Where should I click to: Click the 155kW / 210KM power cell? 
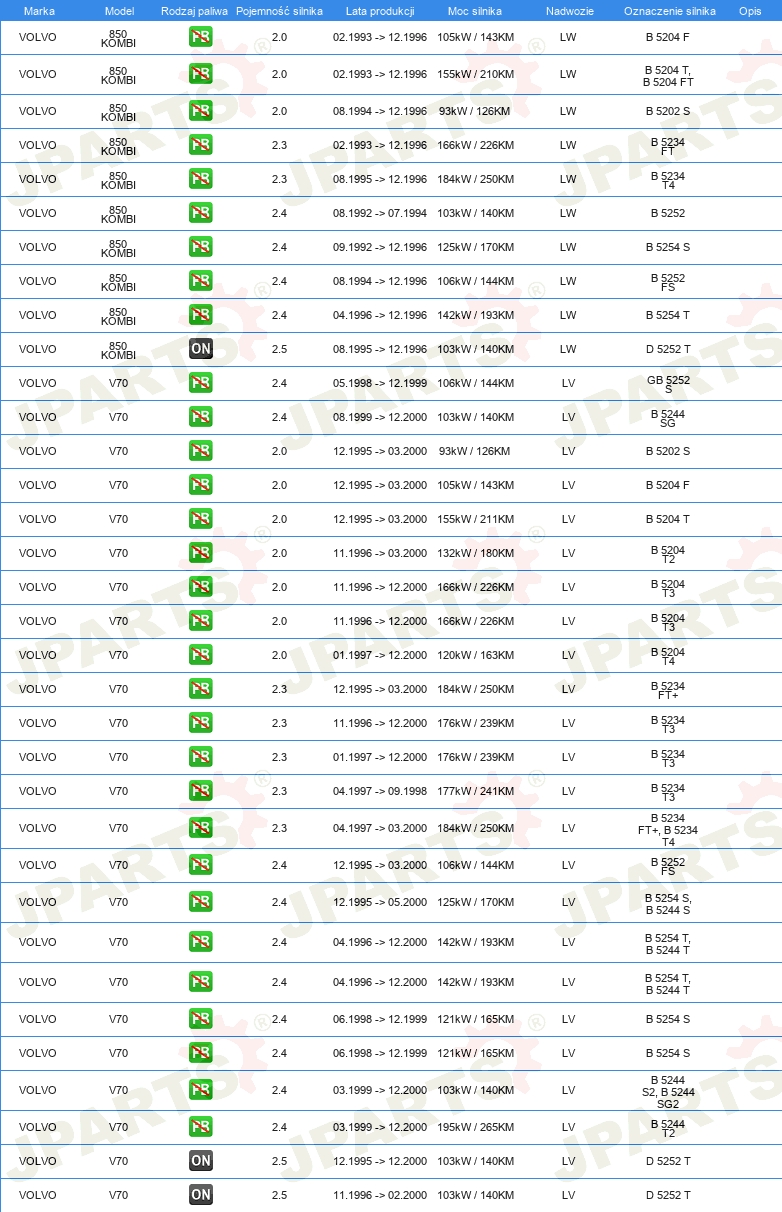click(x=475, y=75)
